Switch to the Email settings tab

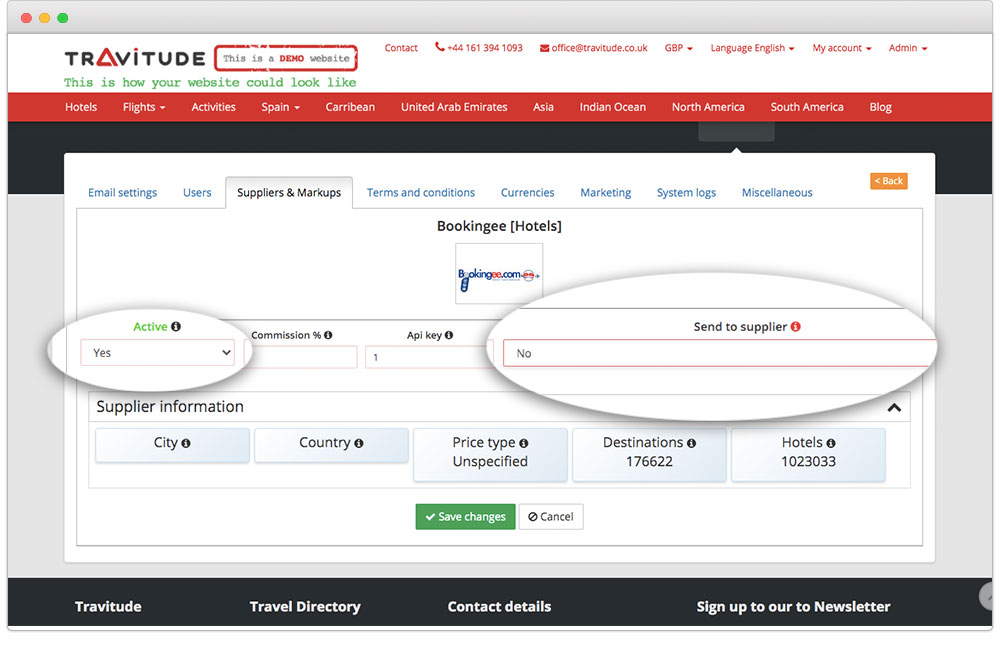(122, 193)
